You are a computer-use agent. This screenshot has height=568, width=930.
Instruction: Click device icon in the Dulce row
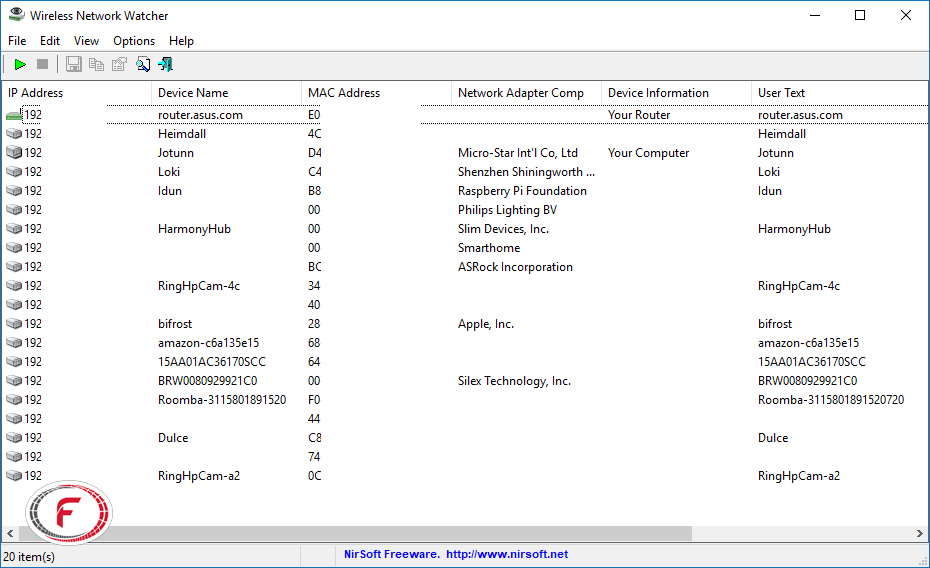[x=14, y=438]
